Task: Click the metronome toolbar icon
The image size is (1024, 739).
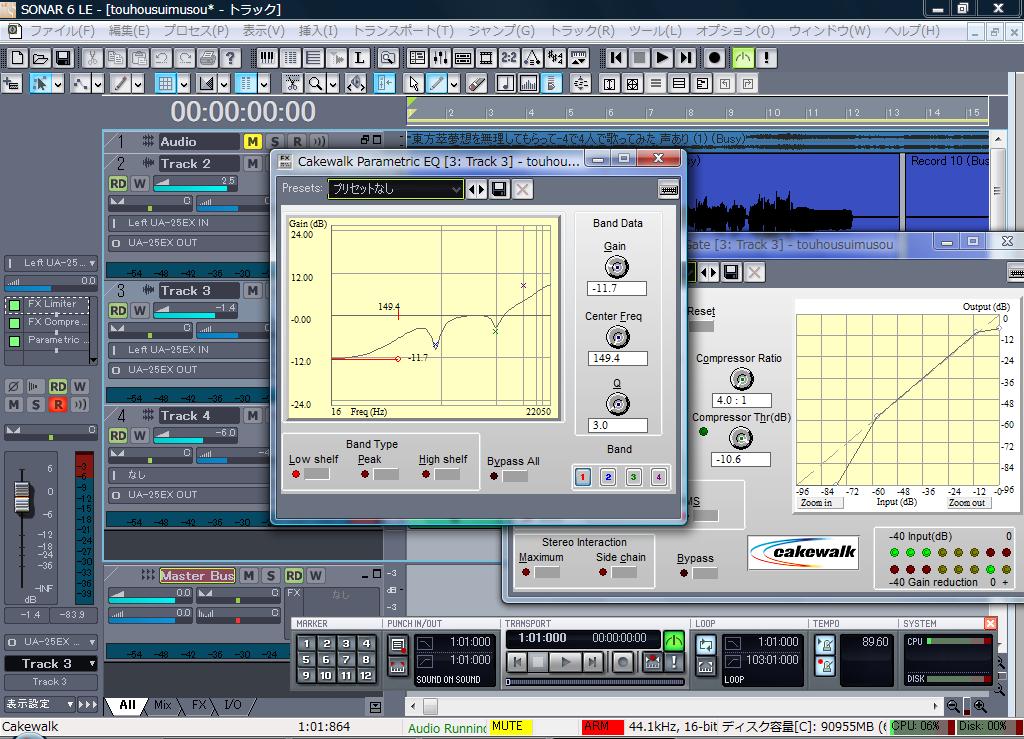Action: pos(532,58)
